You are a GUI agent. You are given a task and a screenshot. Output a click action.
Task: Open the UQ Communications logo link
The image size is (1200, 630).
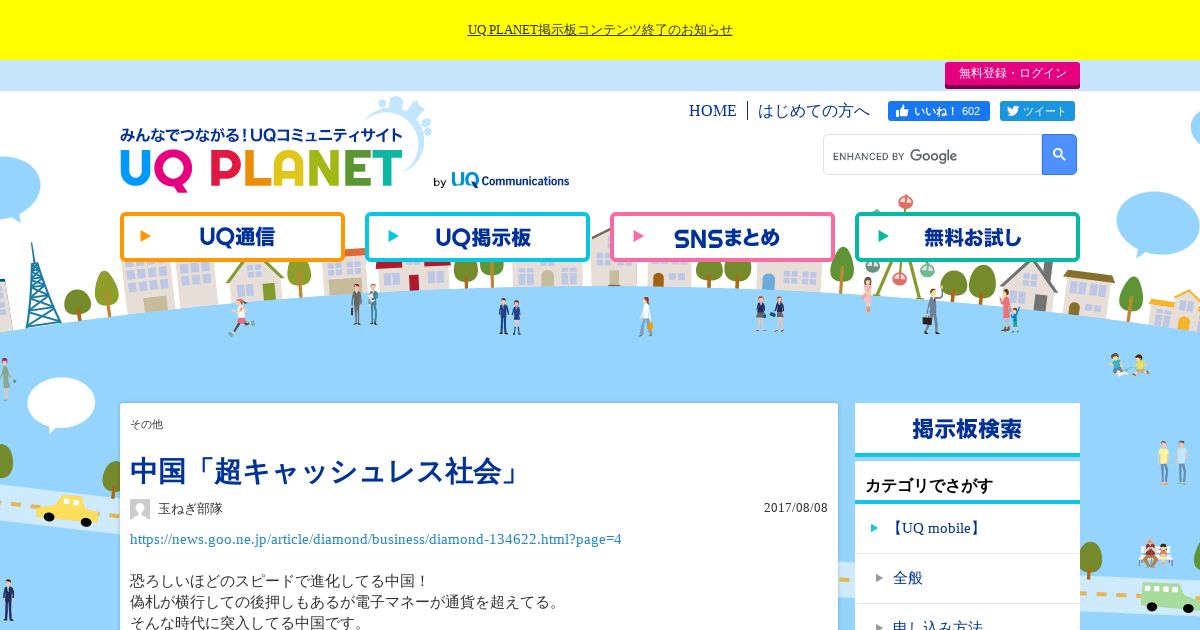pos(510,180)
